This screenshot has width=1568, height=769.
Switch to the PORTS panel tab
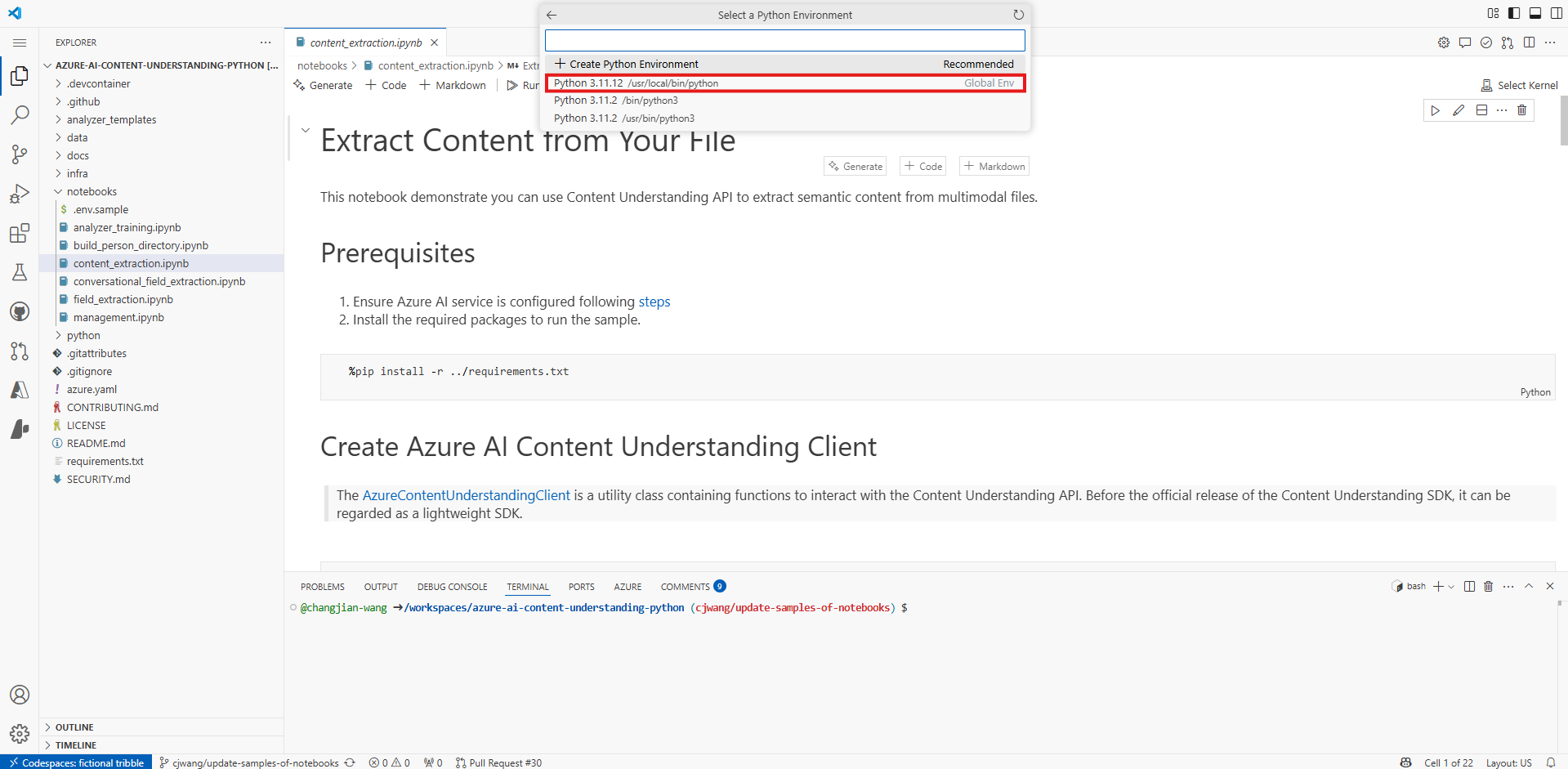click(x=581, y=587)
